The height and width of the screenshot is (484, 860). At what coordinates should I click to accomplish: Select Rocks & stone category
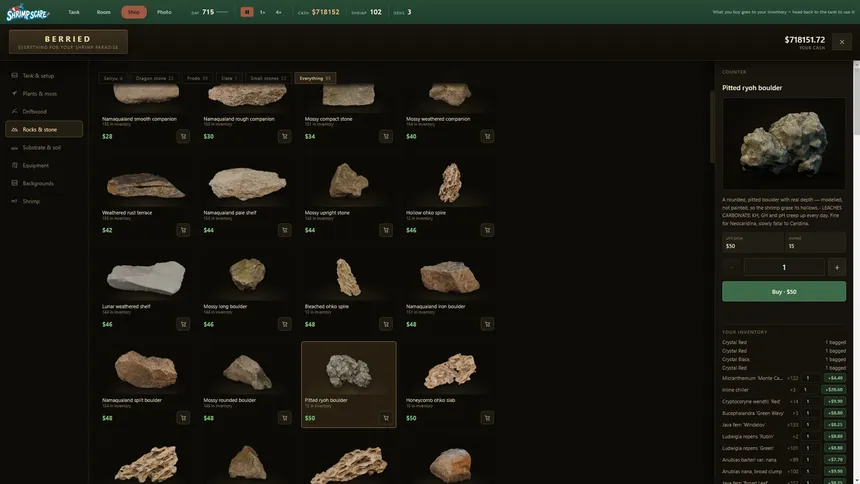(x=44, y=130)
